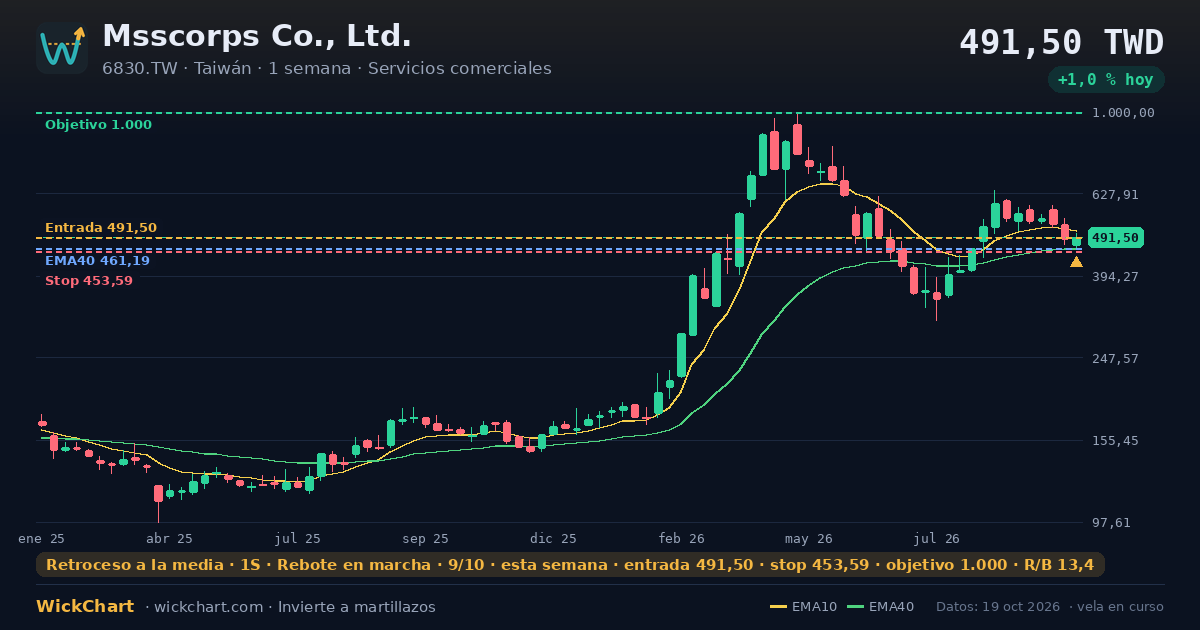Click the 6830.TW subtitle line

point(327,69)
